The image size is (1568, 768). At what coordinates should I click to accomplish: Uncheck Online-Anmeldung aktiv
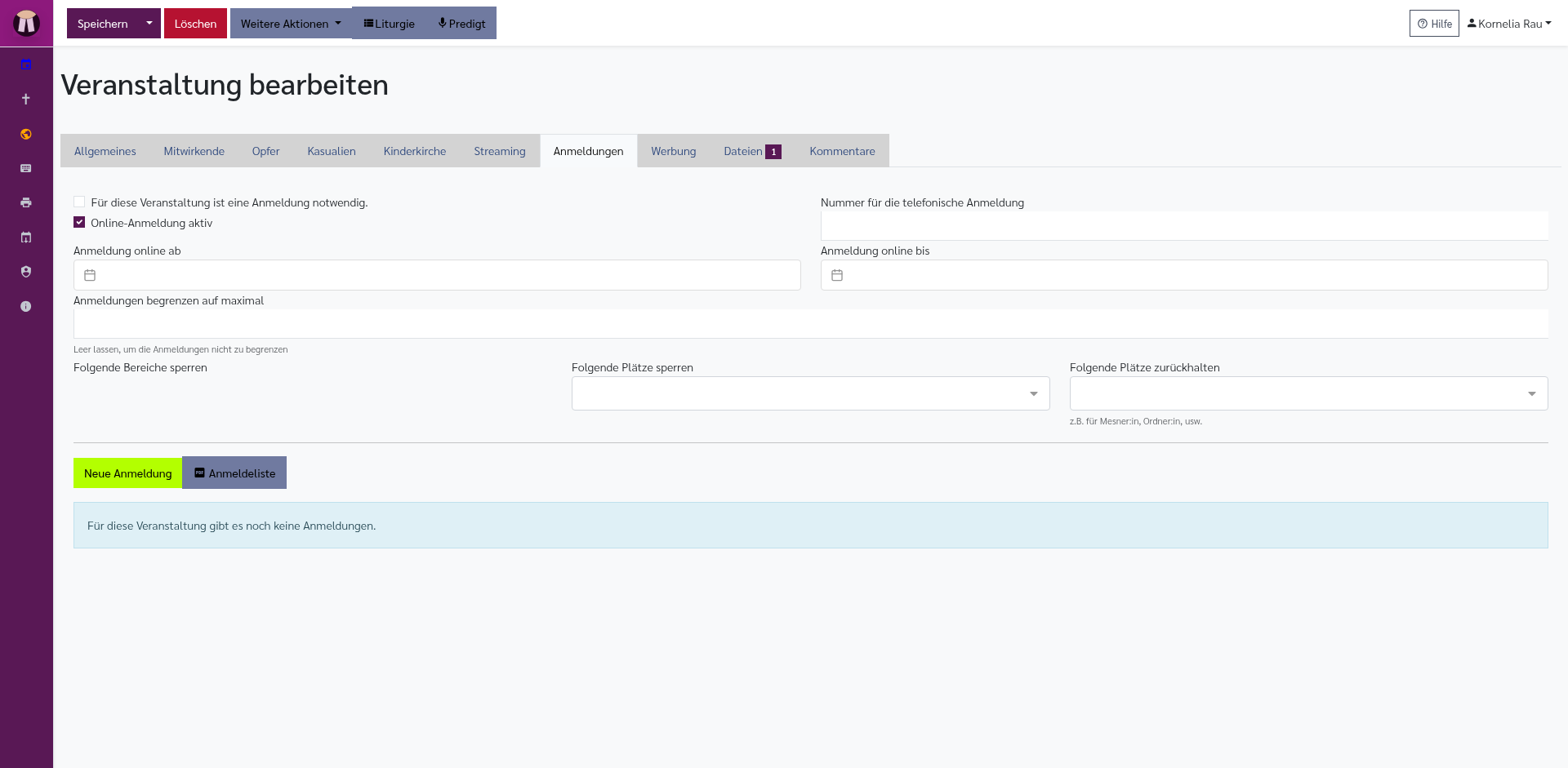point(79,222)
